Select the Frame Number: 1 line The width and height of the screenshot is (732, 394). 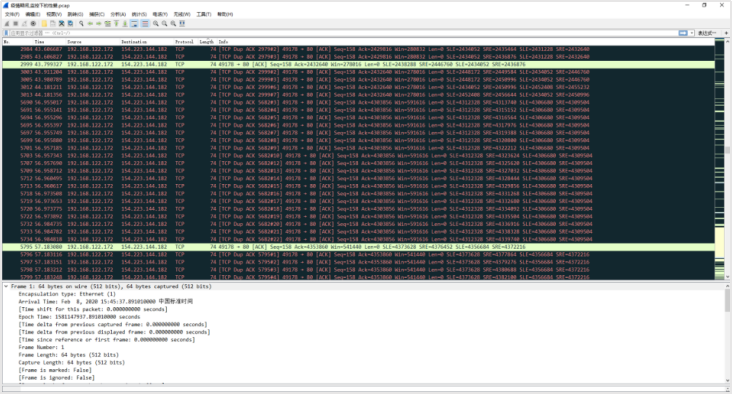click(x=42, y=347)
